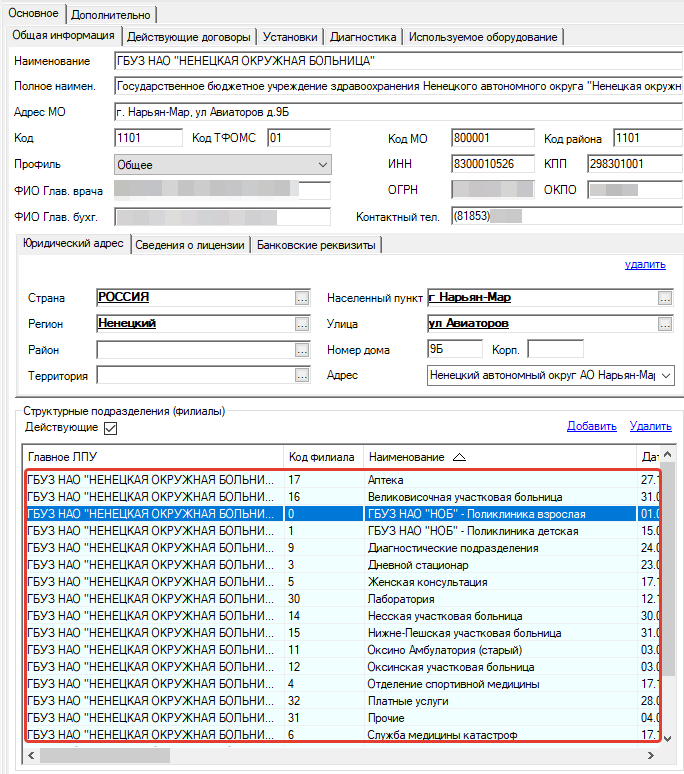Click the sort arrow beside Наименование column
Image resolution: width=684 pixels, height=774 pixels.
coord(459,457)
